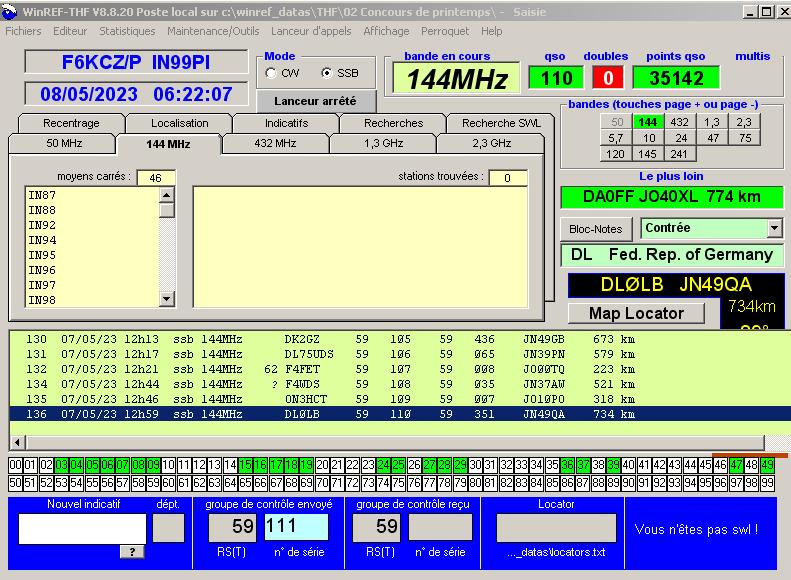Select log row 134 with F4WDS
The width and height of the screenshot is (791, 580).
(x=399, y=384)
